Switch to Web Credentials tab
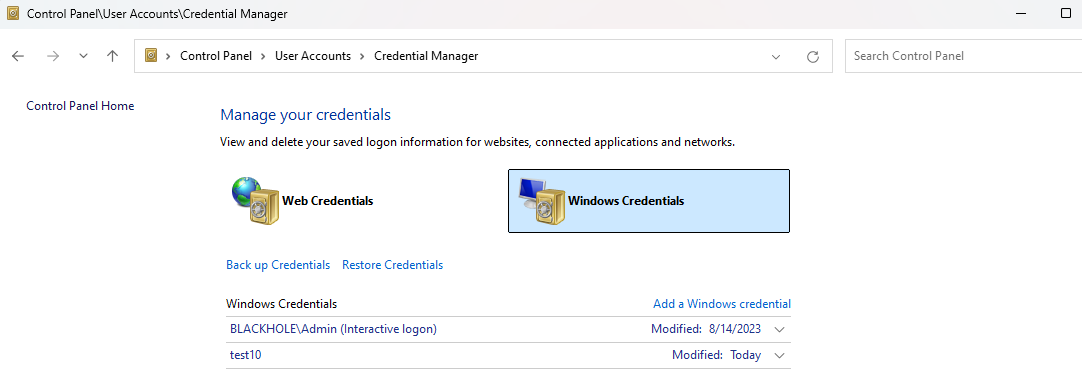The width and height of the screenshot is (1082, 390). pos(327,201)
